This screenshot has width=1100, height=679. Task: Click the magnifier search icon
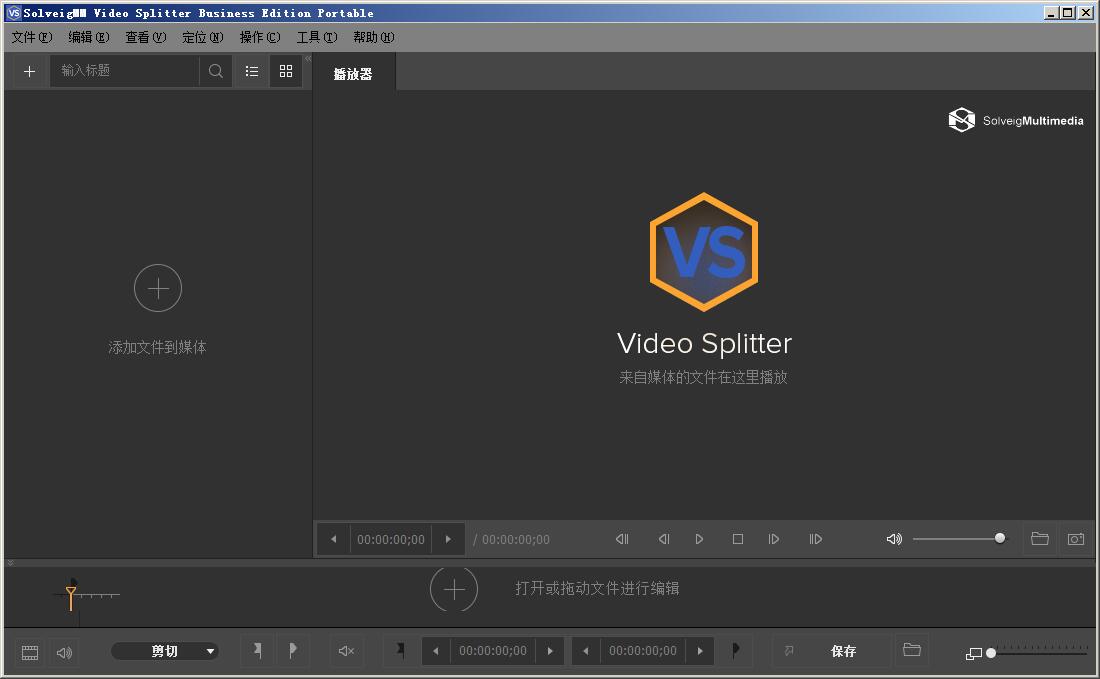tap(215, 71)
